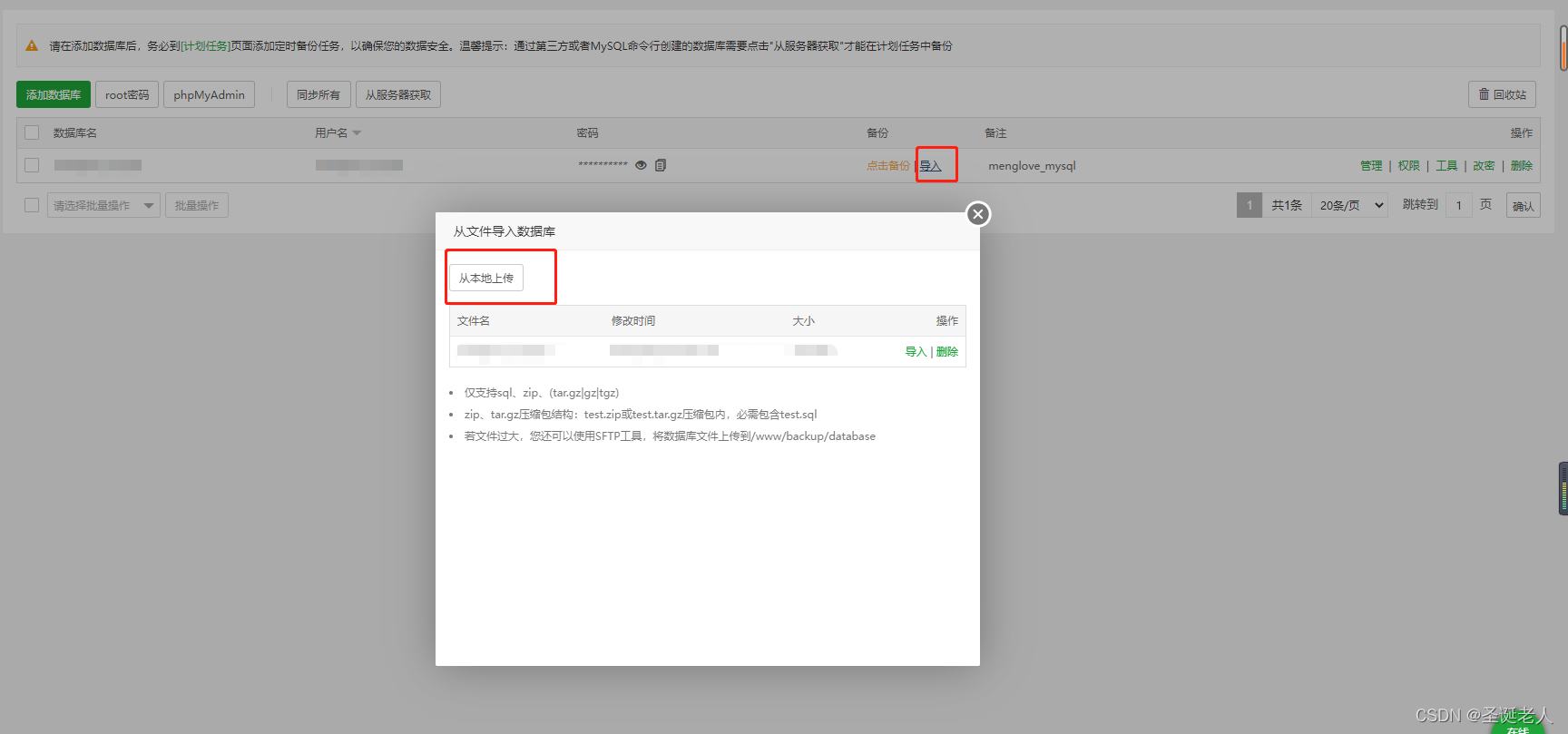Click the 导入 link in backup column
1568x734 pixels.
(x=931, y=165)
